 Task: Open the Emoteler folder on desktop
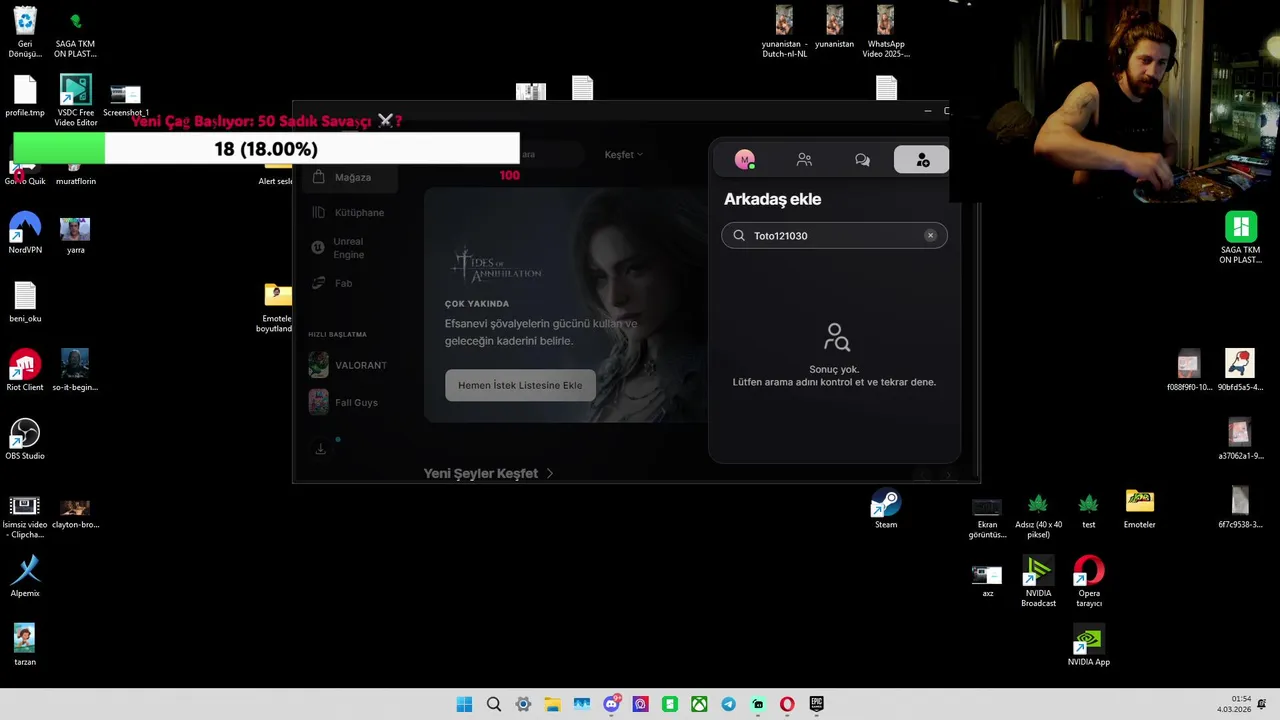pos(1139,508)
